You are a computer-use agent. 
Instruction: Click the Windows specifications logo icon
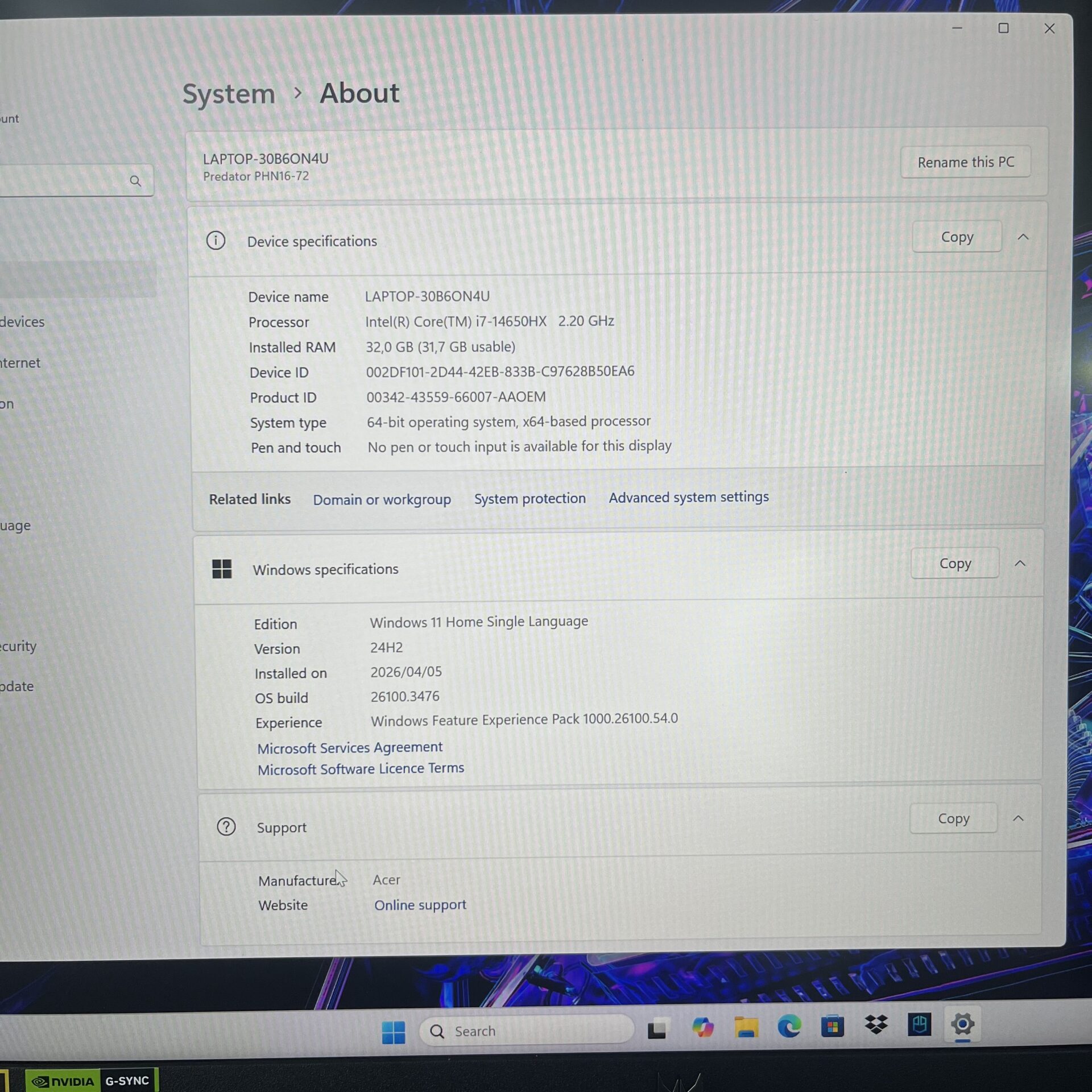pyautogui.click(x=222, y=569)
